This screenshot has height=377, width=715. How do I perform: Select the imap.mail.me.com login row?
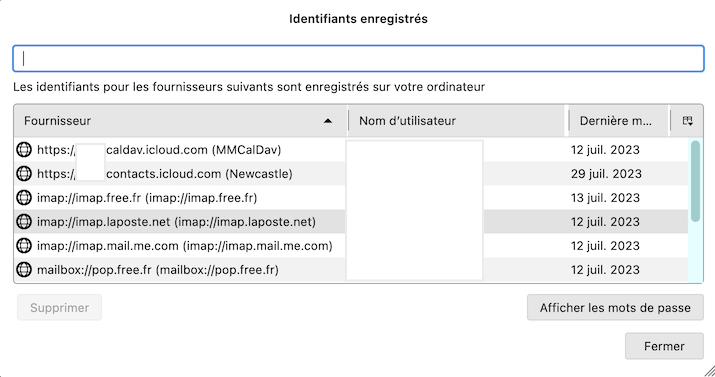point(351,246)
